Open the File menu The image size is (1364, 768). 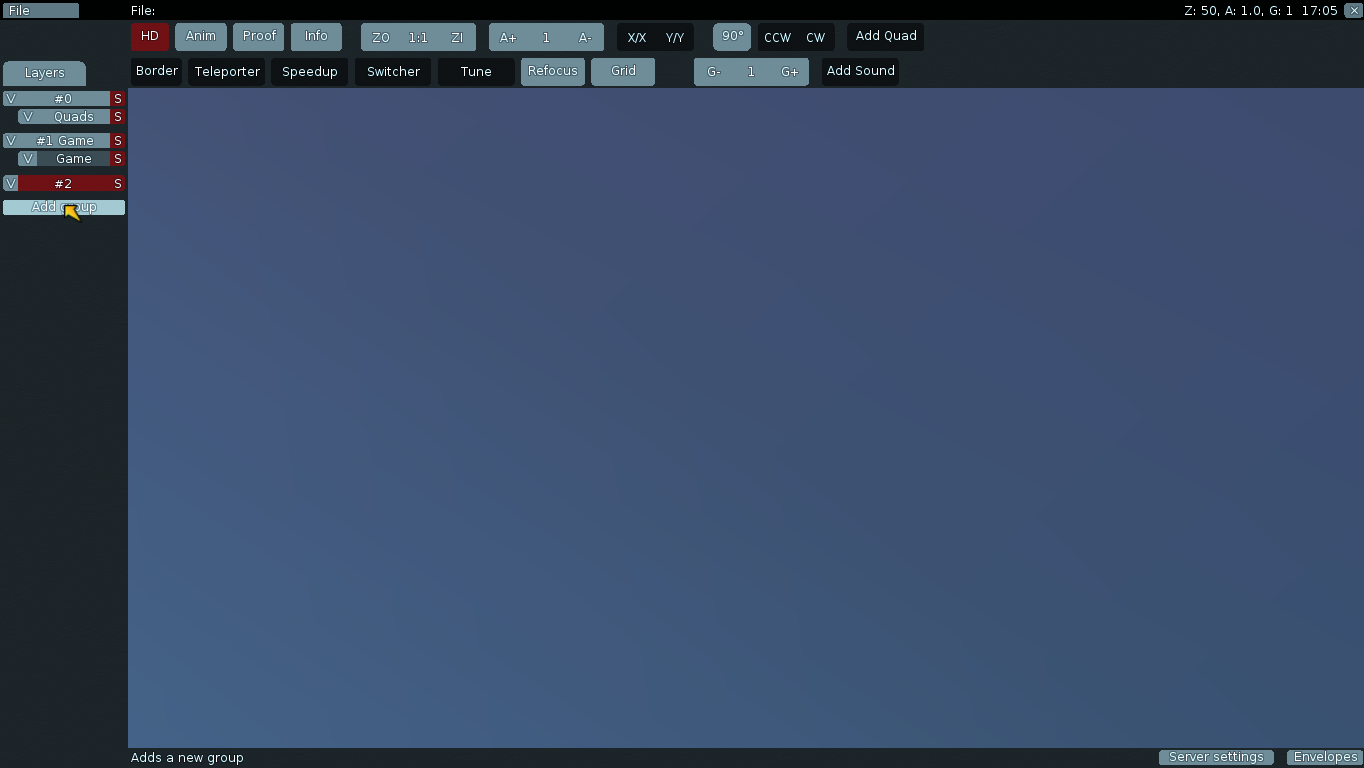pyautogui.click(x=40, y=11)
